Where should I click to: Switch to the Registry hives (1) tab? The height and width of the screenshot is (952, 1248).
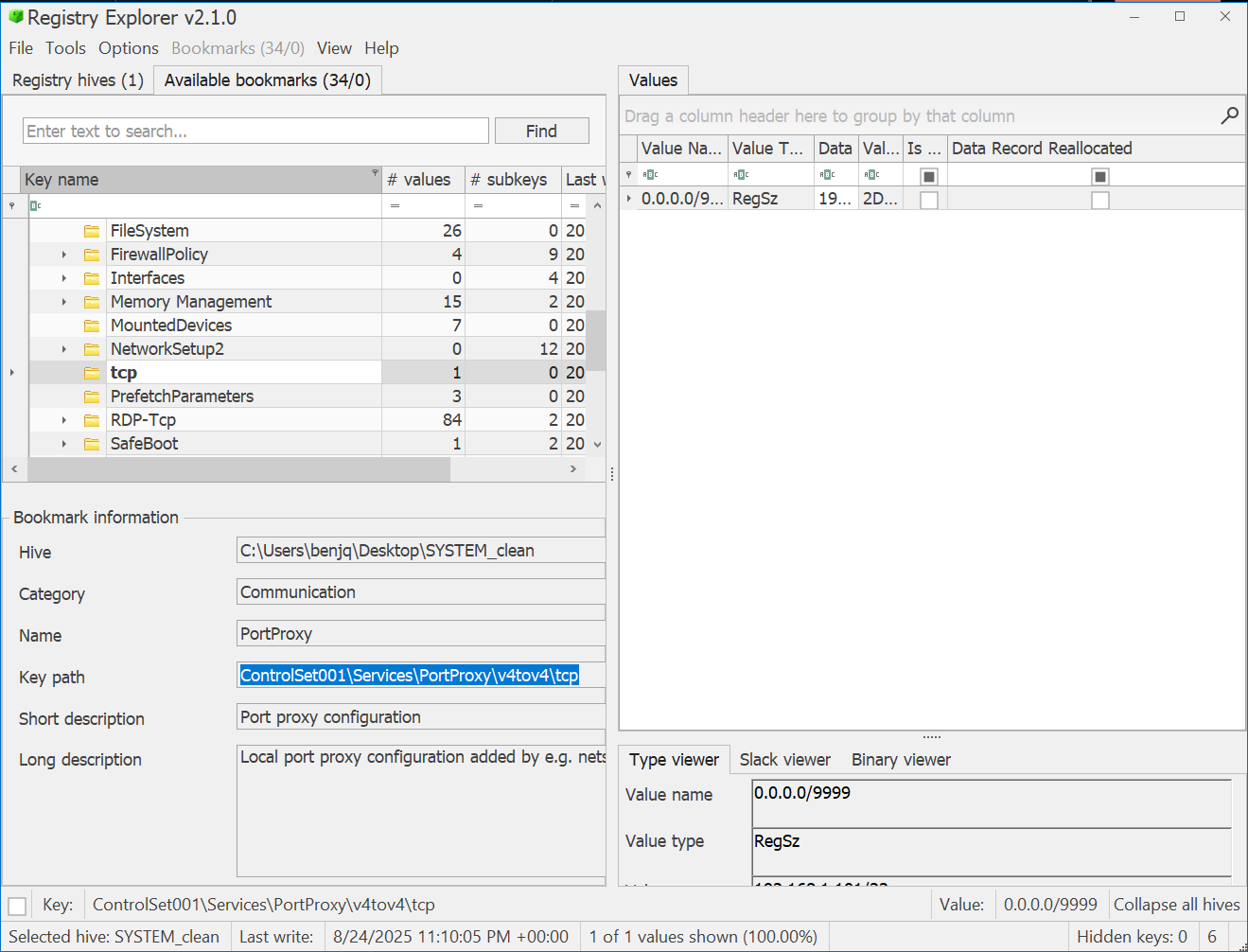pos(78,80)
